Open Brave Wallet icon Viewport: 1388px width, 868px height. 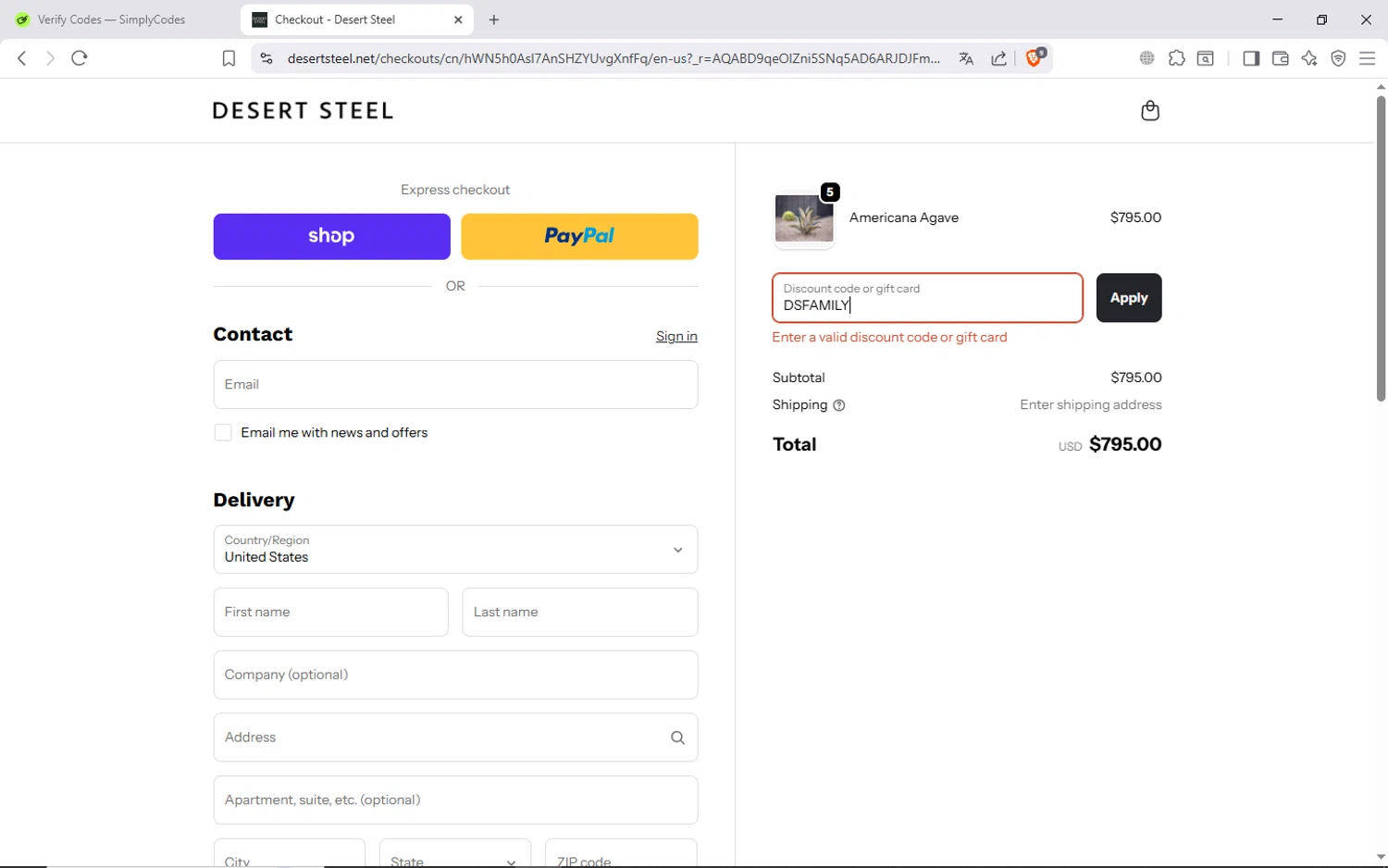[x=1281, y=58]
